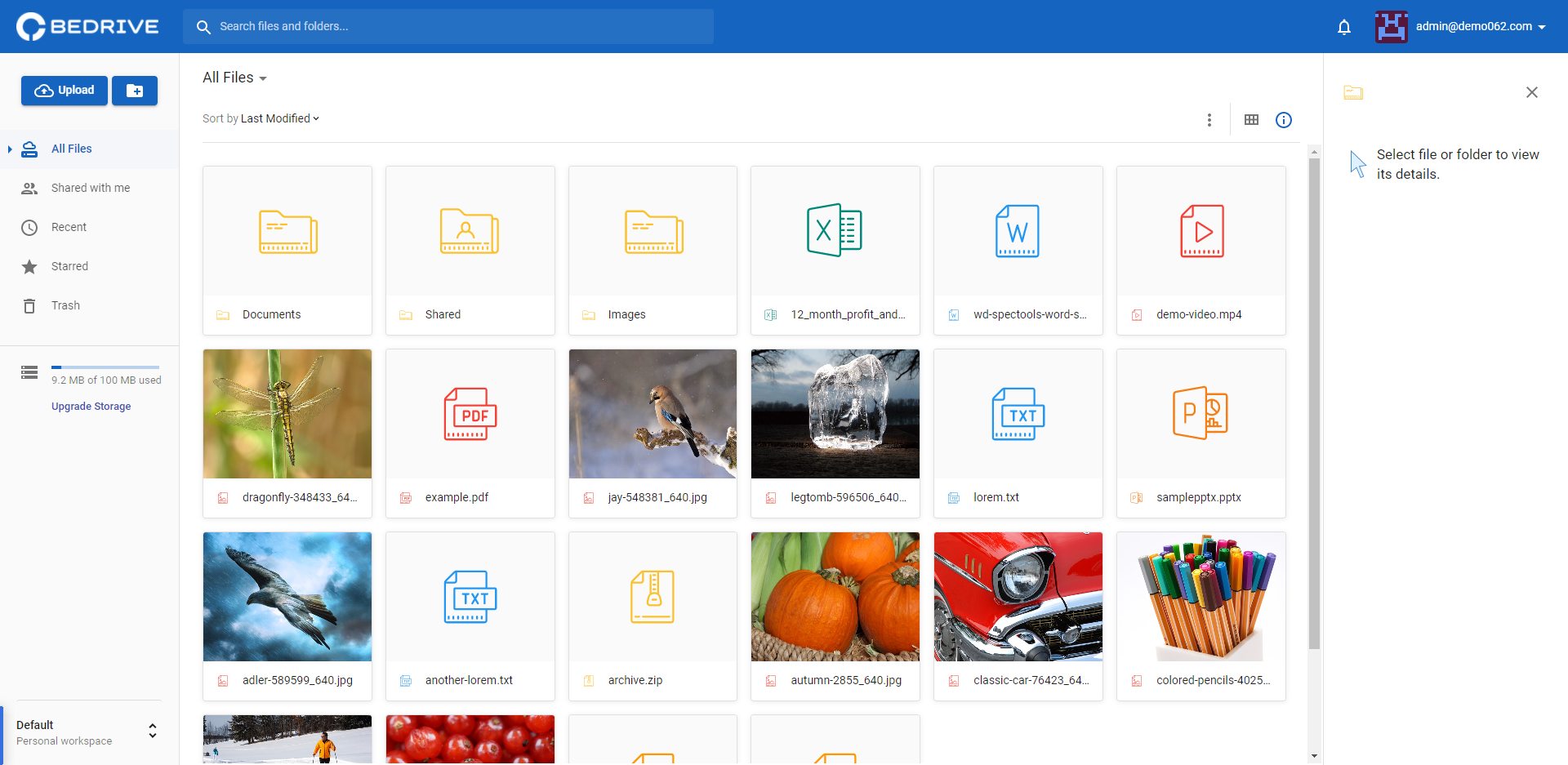1568x765 pixels.
Task: Open the Images folder icon
Action: 653,232
